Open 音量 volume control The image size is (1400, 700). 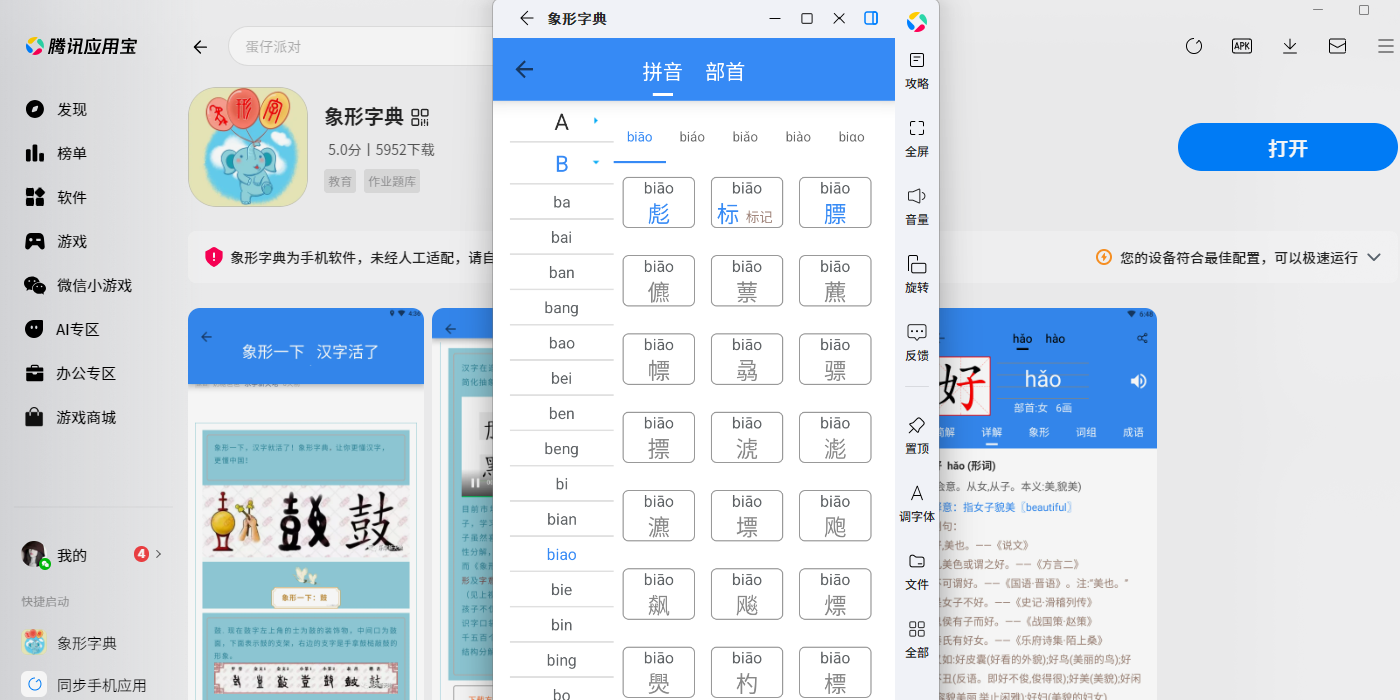(x=917, y=207)
